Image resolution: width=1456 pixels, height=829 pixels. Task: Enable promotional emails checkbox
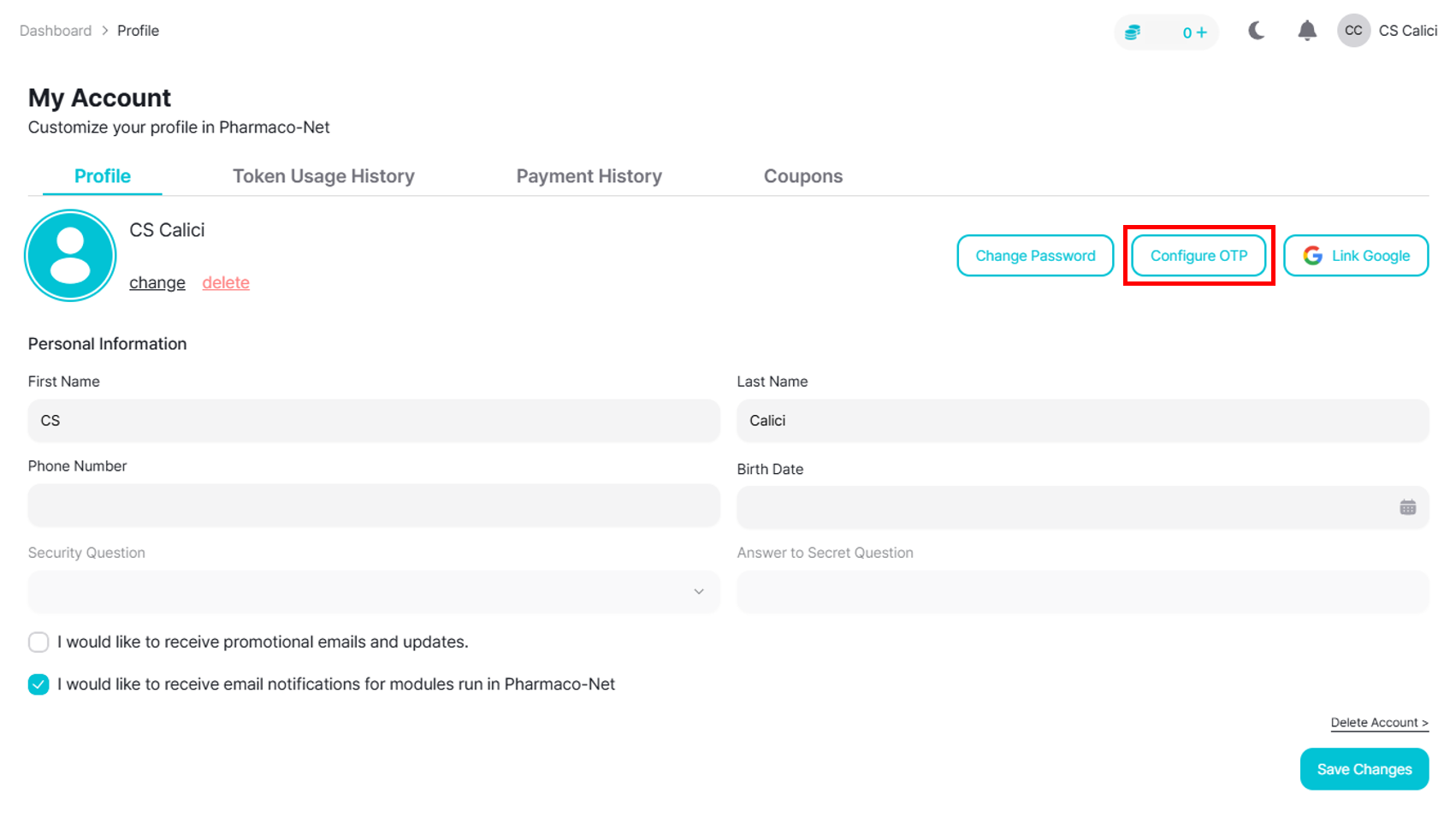[x=38, y=642]
